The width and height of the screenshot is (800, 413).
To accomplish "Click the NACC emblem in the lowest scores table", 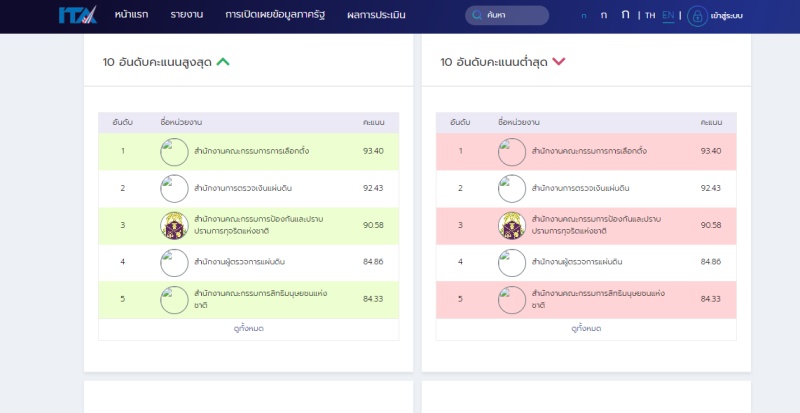I will click(512, 225).
